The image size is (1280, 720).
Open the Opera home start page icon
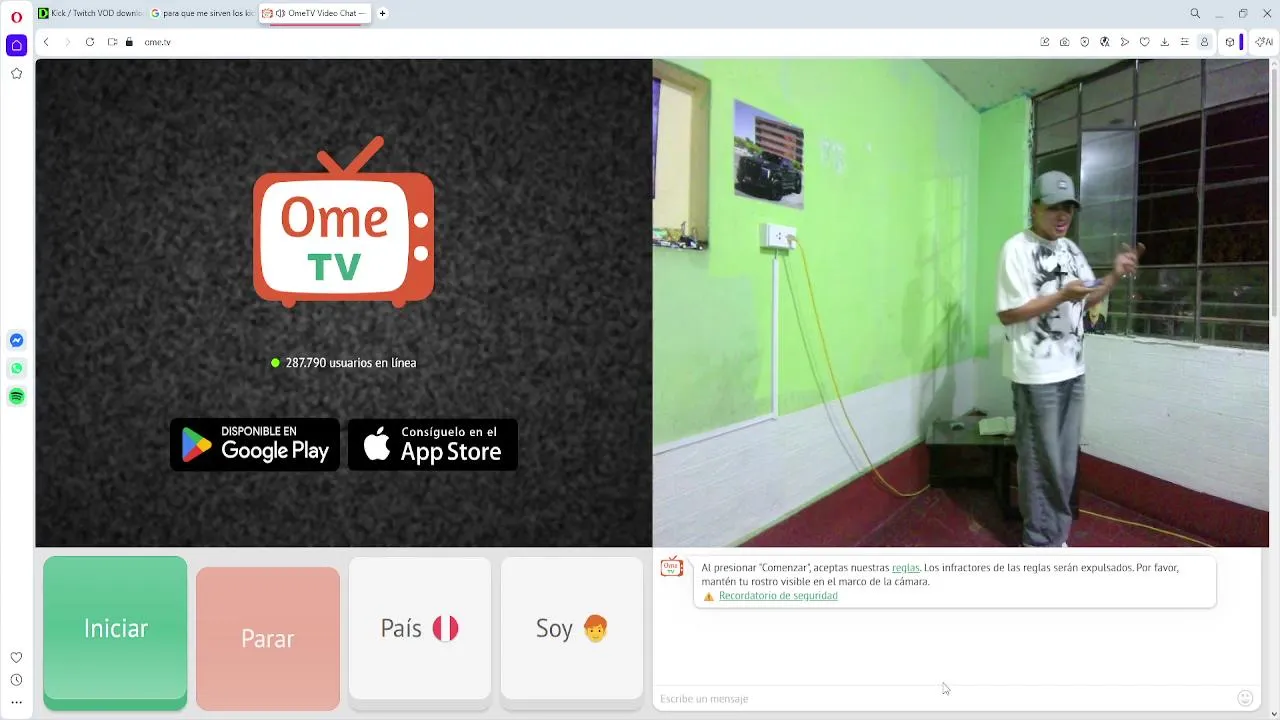click(16, 45)
